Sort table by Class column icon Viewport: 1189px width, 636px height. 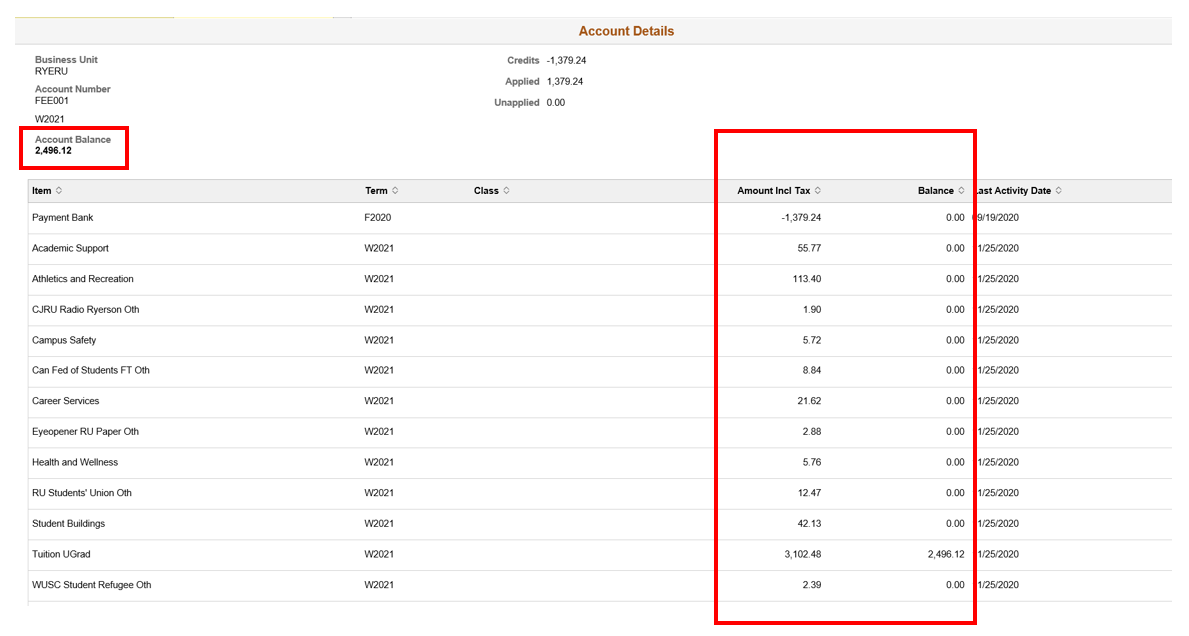pyautogui.click(x=507, y=190)
